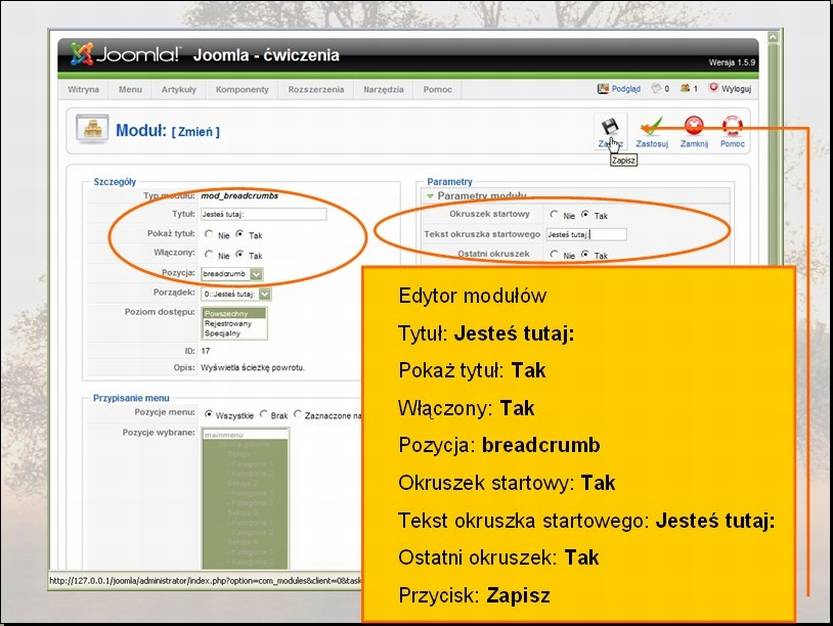This screenshot has height=626, width=833.
Task: Select Tak for Ostatni okruszek
Action: click(585, 255)
